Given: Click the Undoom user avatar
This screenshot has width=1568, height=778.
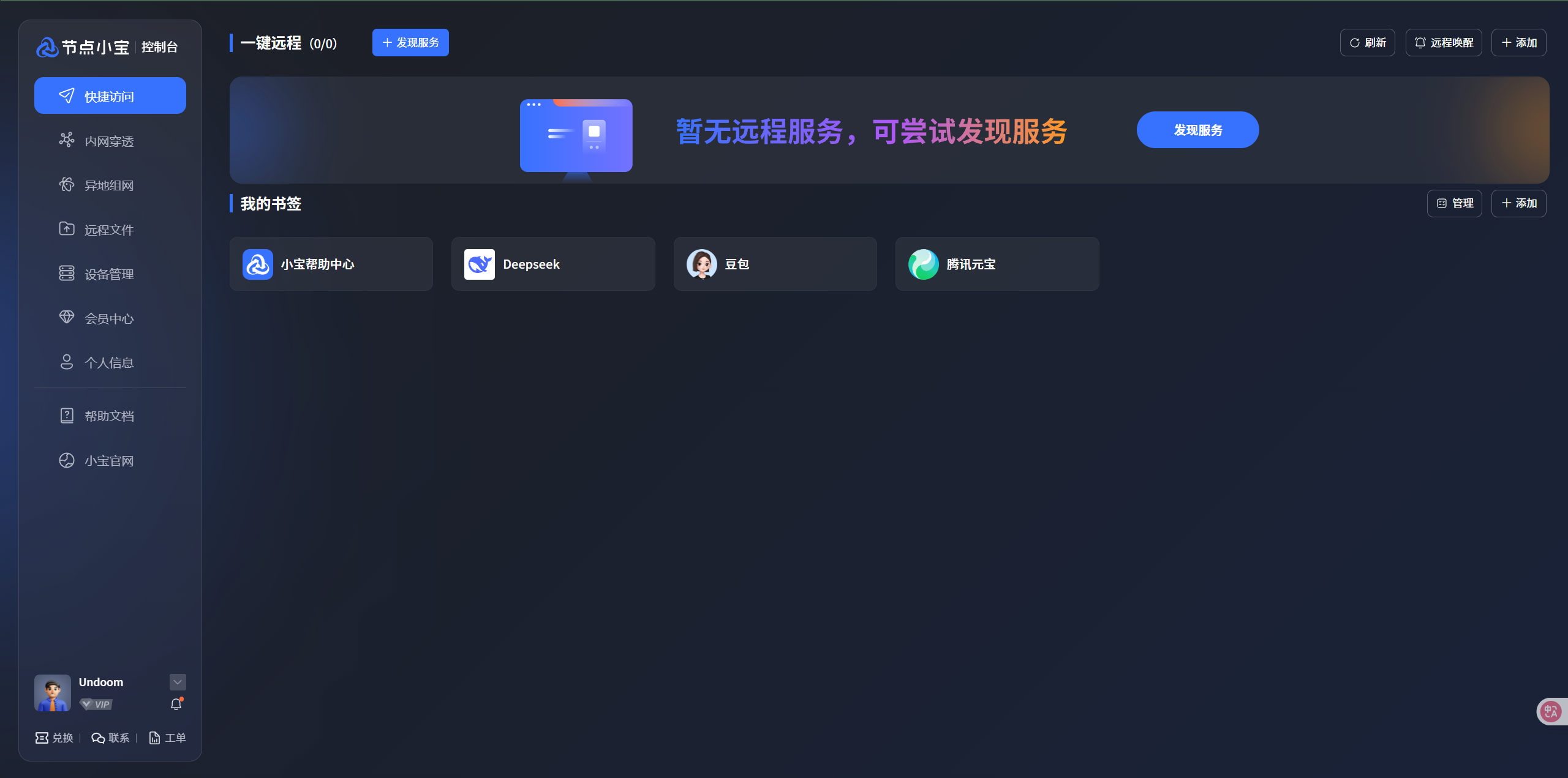Looking at the screenshot, I should [53, 693].
